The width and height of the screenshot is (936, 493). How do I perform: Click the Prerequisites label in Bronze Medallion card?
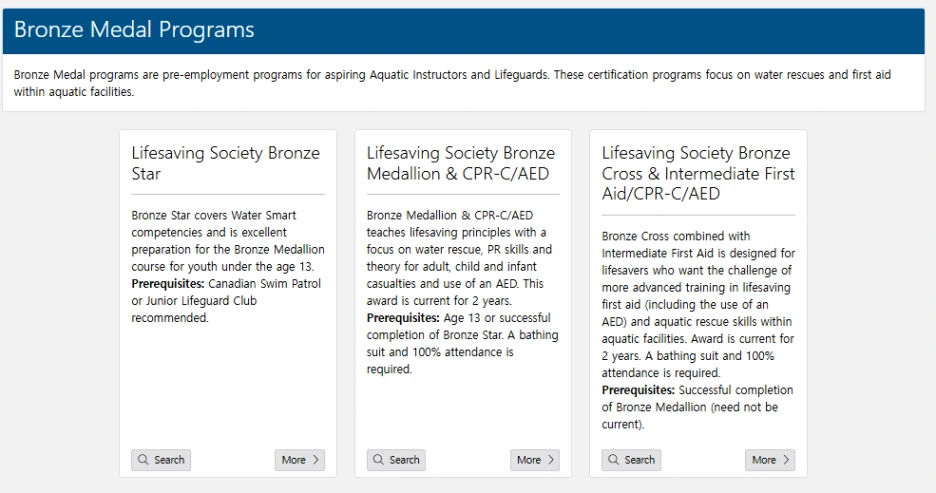click(401, 318)
